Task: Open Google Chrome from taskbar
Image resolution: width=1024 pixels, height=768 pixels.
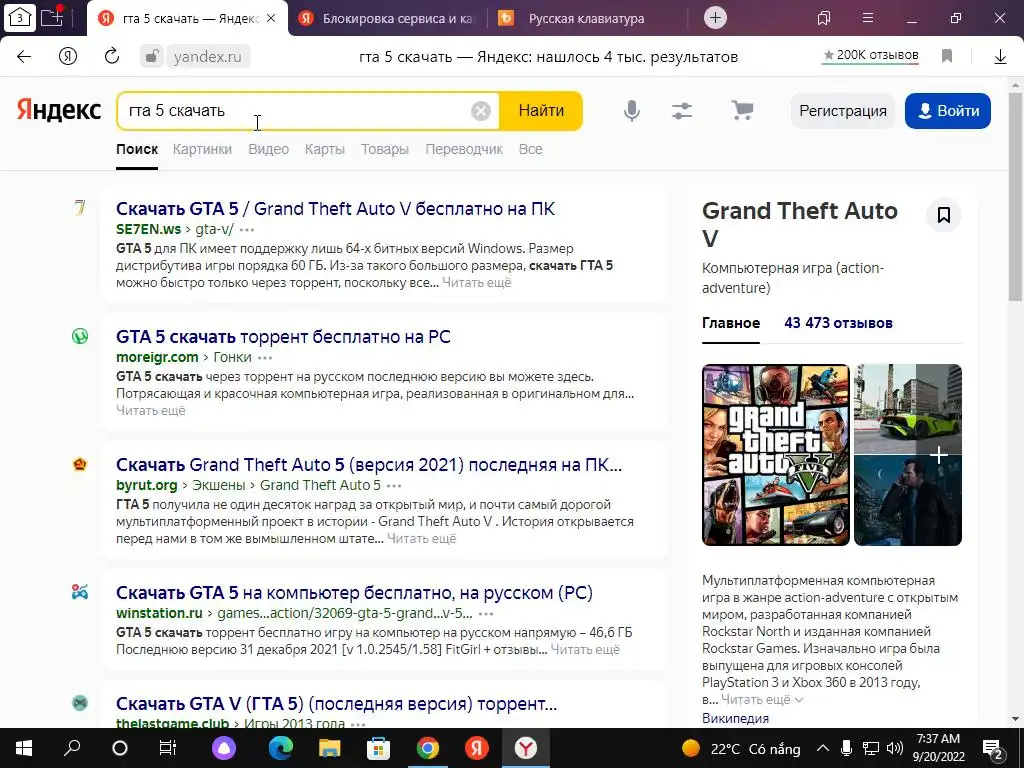Action: coord(428,748)
